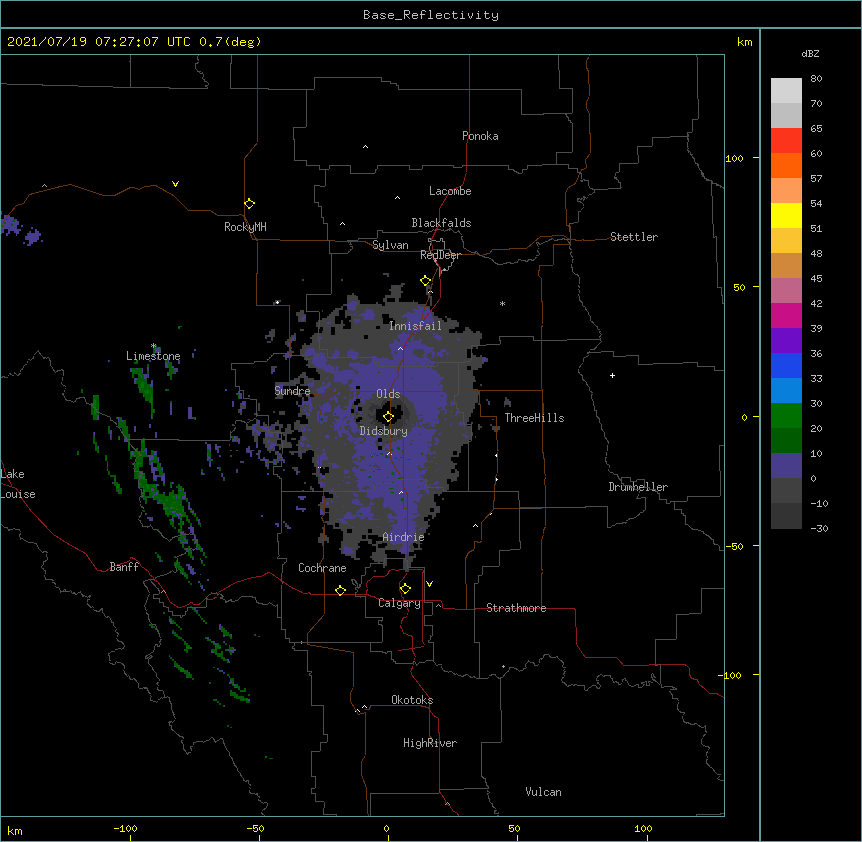Click the yellow diamond marker south of RedDeer

tap(425, 281)
